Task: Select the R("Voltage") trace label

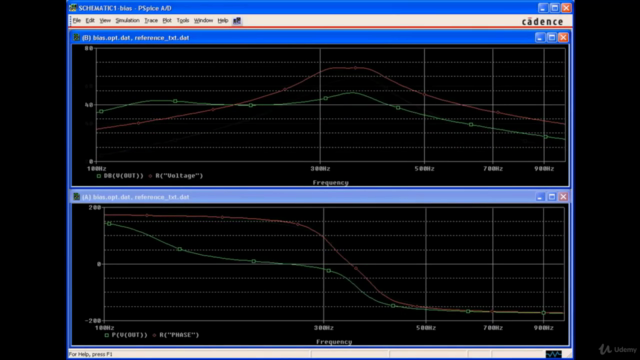Action: tap(179, 176)
